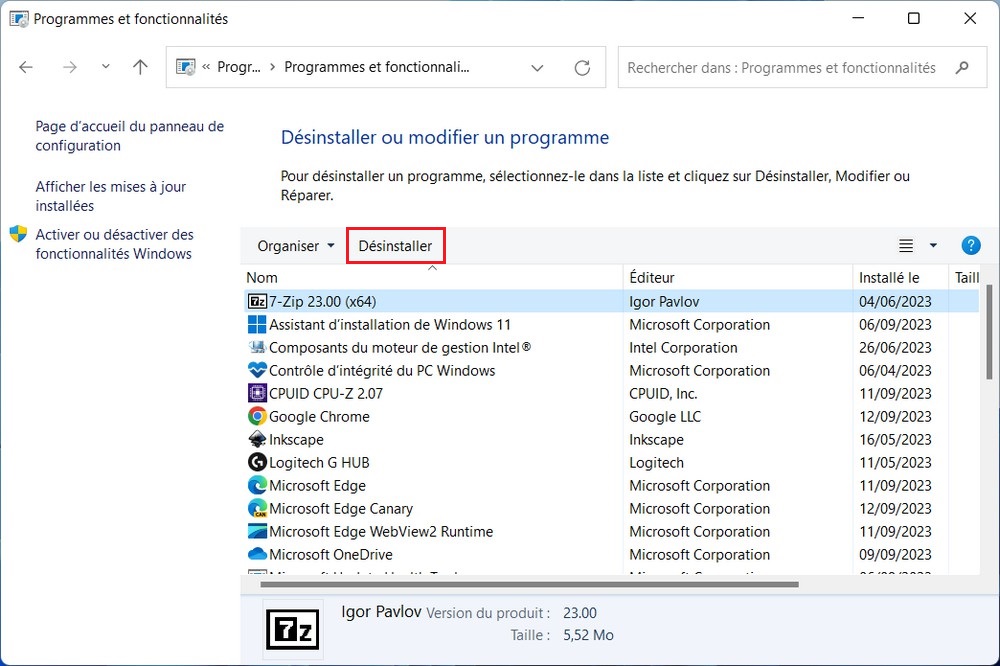Click the Logitech G HUB icon
The height and width of the screenshot is (666, 1000).
[x=257, y=462]
